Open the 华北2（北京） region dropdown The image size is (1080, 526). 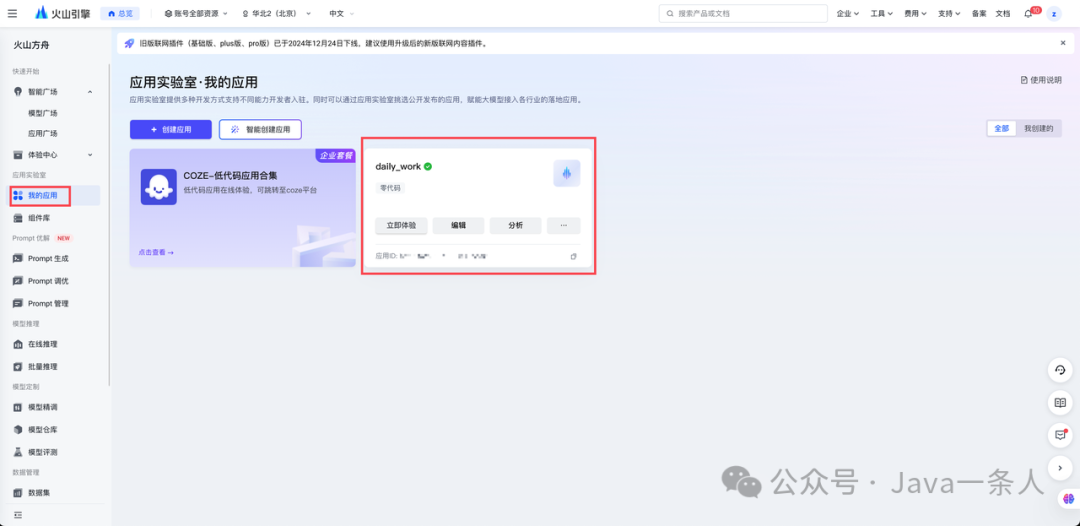276,13
